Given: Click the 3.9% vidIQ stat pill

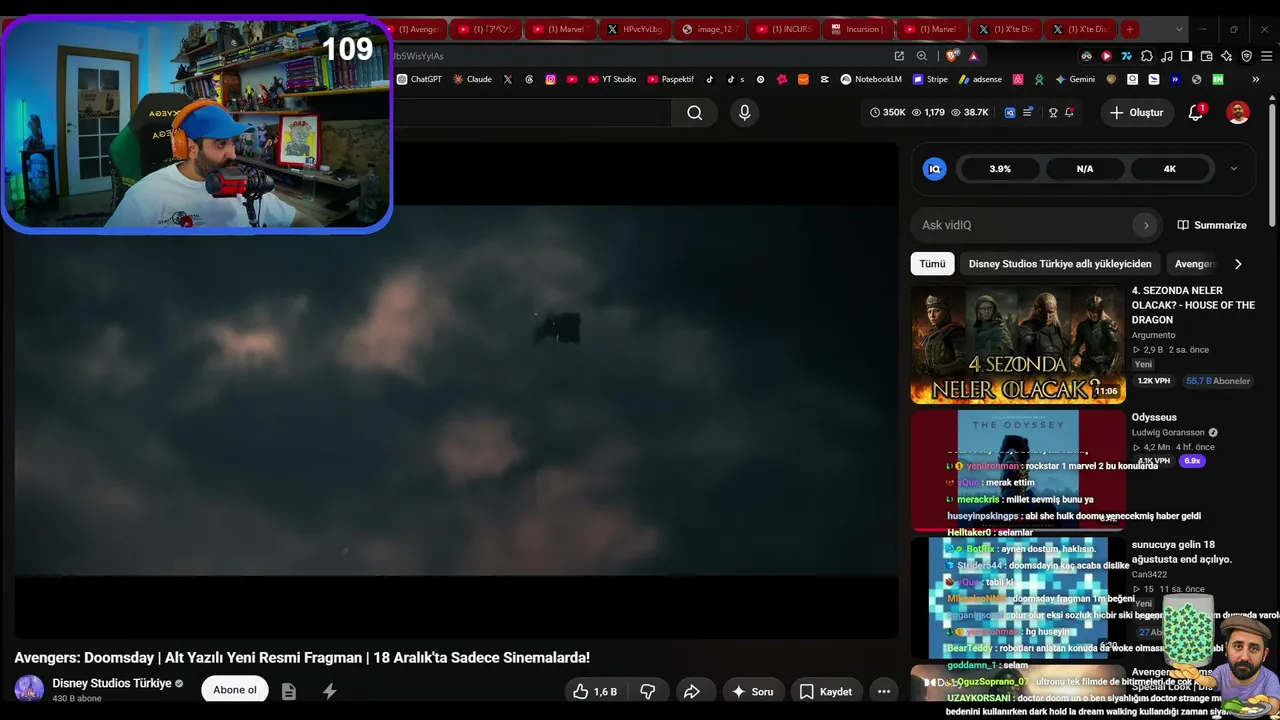Looking at the screenshot, I should (1000, 169).
